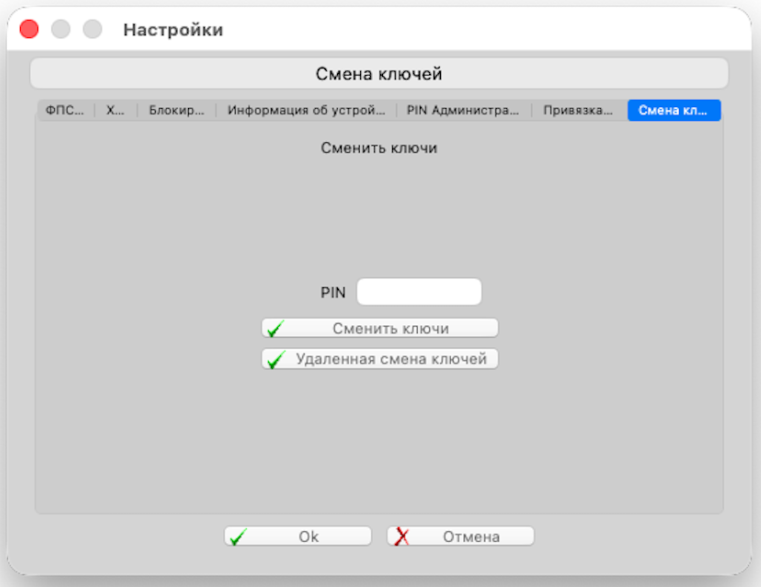
Task: Click the Настройки window title
Action: pos(173,30)
